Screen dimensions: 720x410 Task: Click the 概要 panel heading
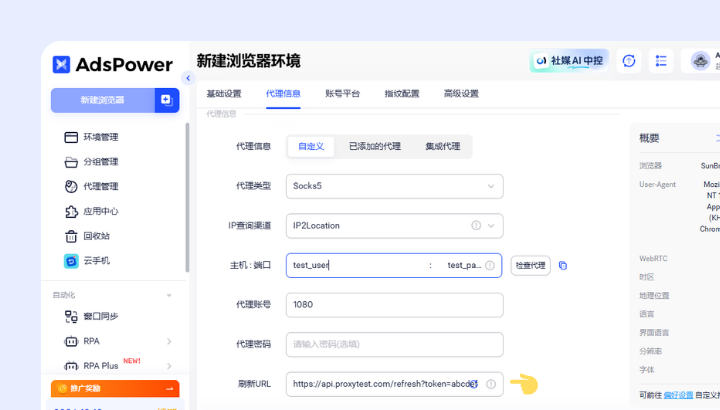click(649, 138)
